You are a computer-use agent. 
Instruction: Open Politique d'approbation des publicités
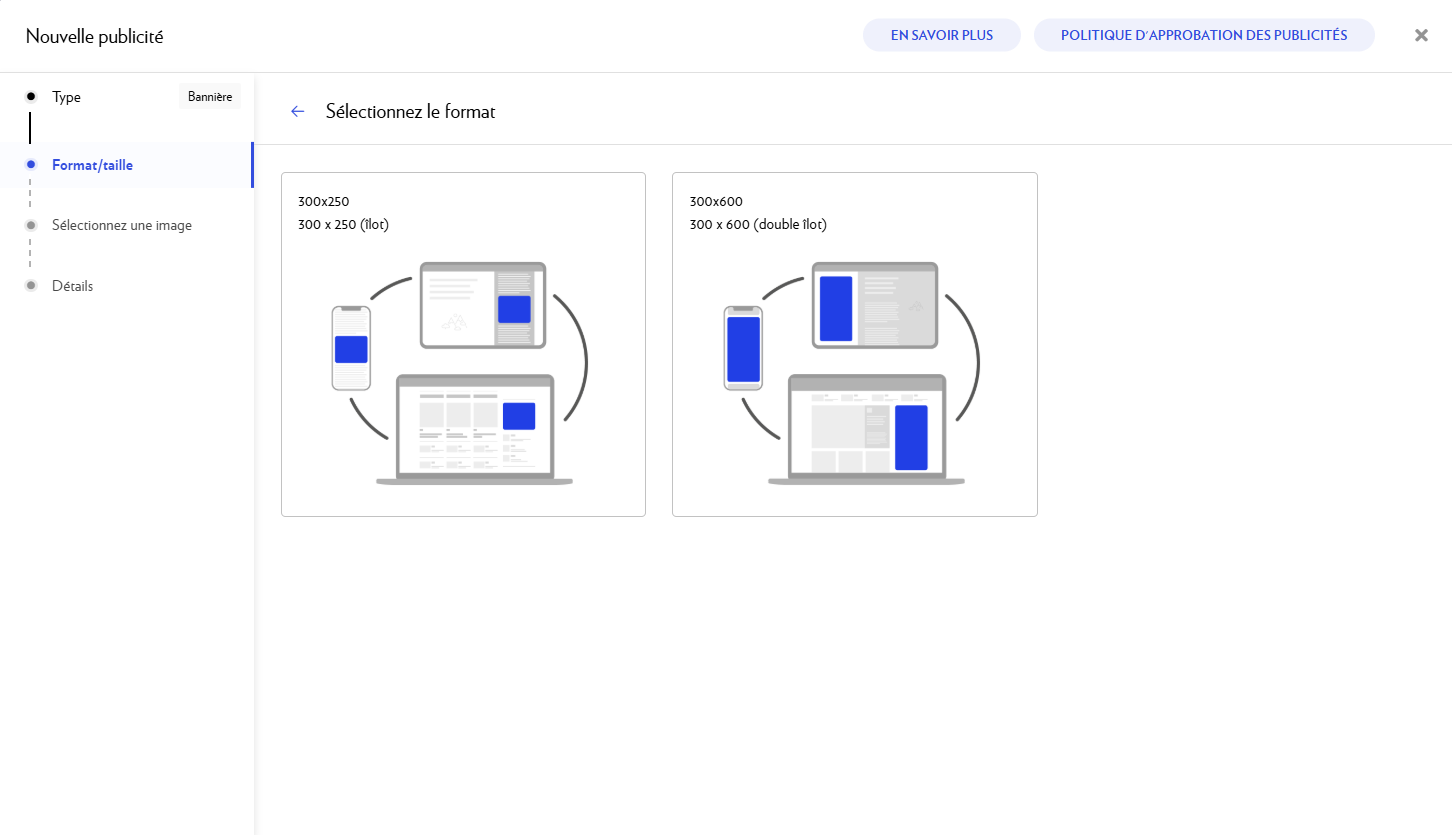(x=1203, y=35)
